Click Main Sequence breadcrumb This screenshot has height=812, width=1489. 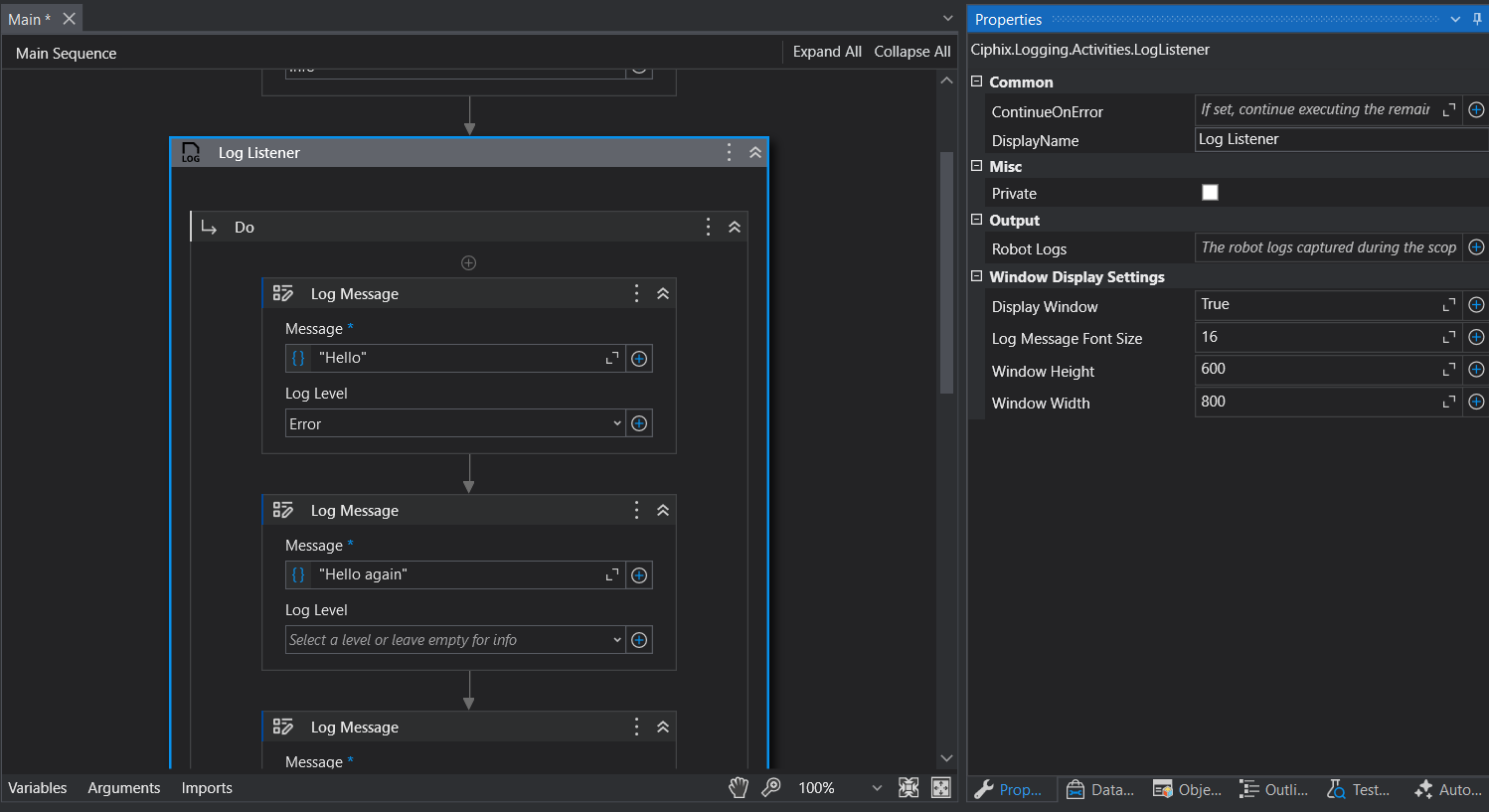point(67,54)
